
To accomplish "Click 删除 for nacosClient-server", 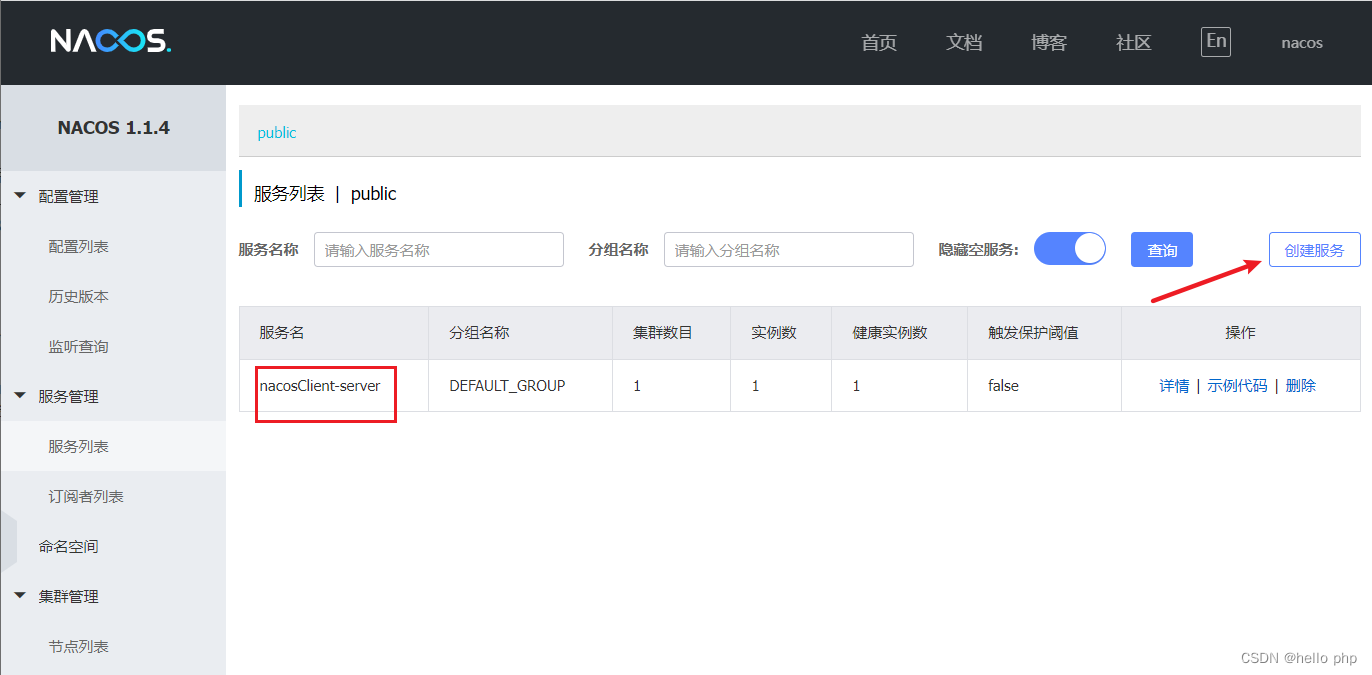I will (x=1301, y=386).
